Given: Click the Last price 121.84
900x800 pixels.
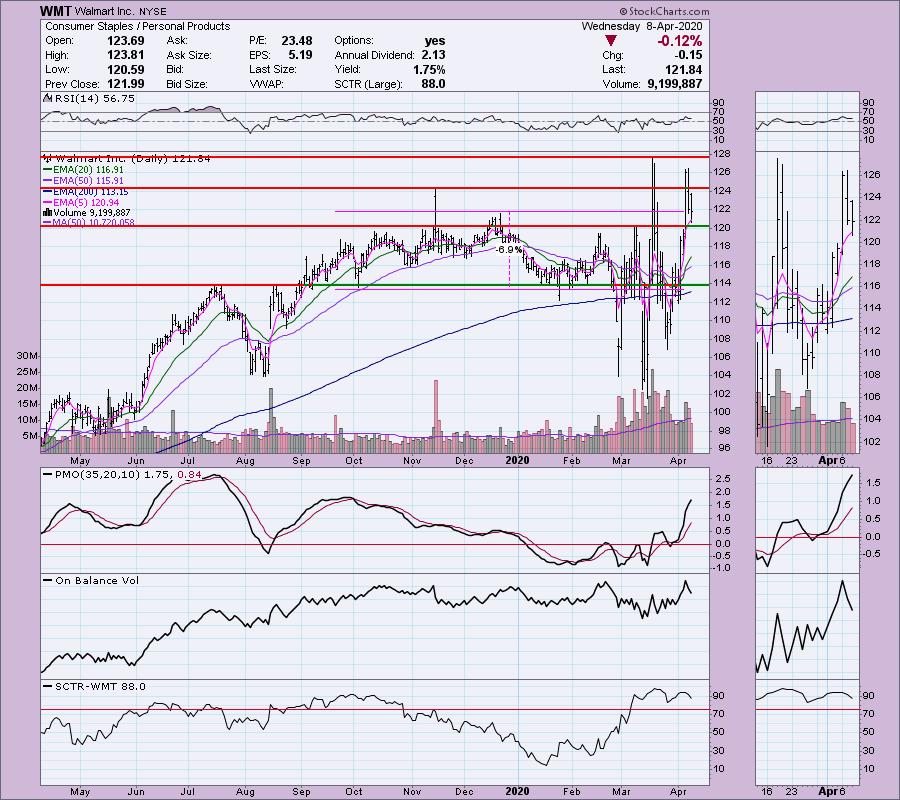Looking at the screenshot, I should (684, 69).
